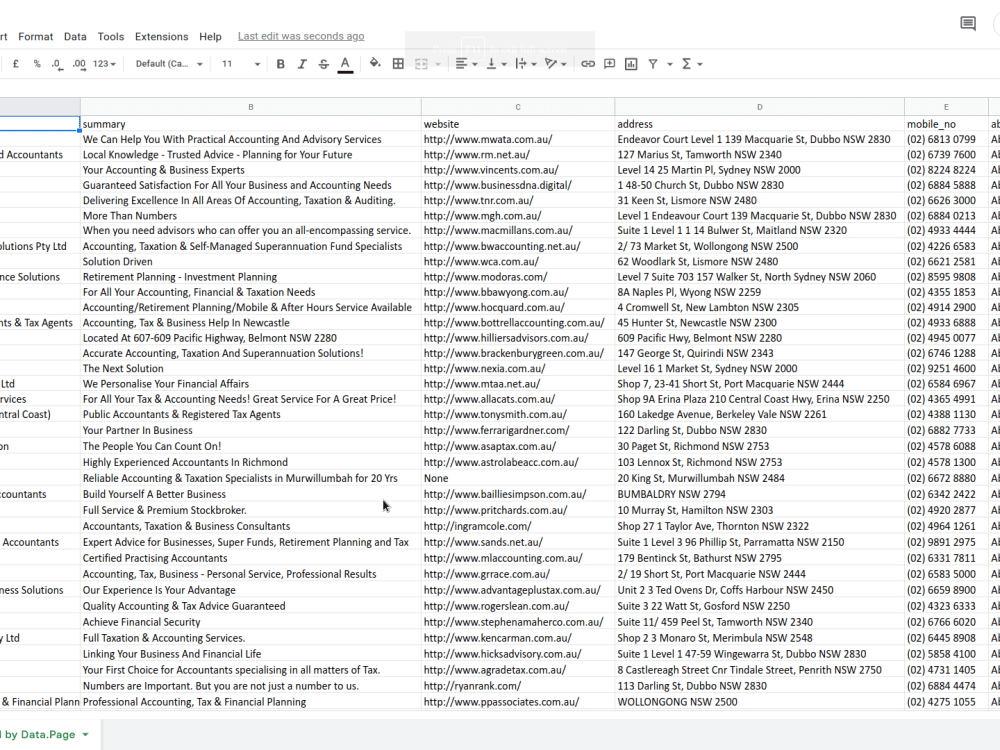The height and width of the screenshot is (750, 1000).
Task: Click the insert chart icon
Action: [631, 64]
